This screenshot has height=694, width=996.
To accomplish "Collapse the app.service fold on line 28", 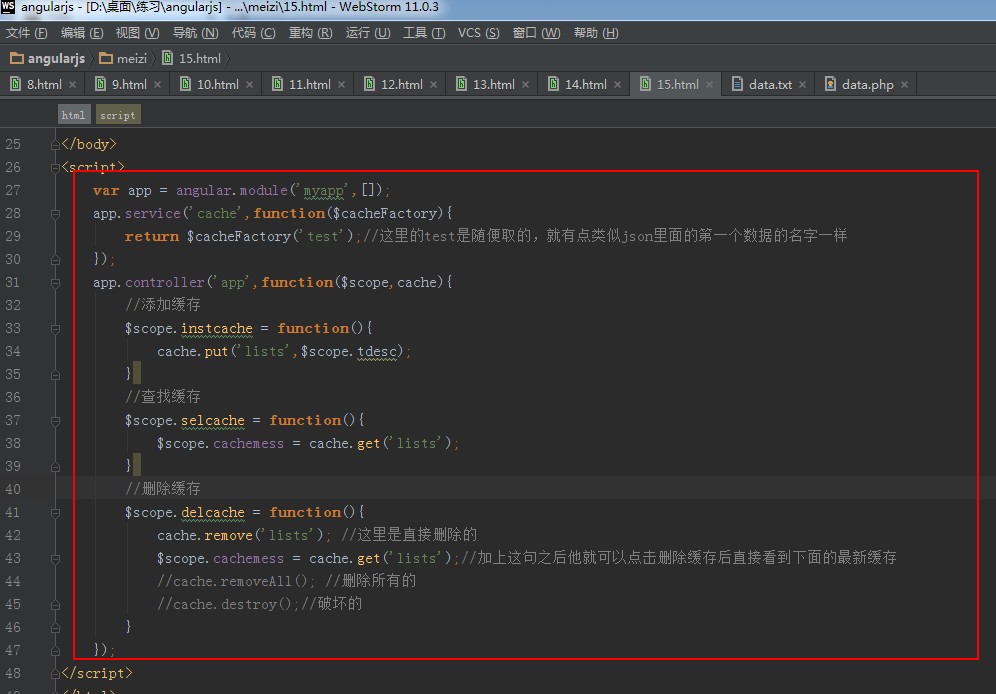I will point(55,214).
